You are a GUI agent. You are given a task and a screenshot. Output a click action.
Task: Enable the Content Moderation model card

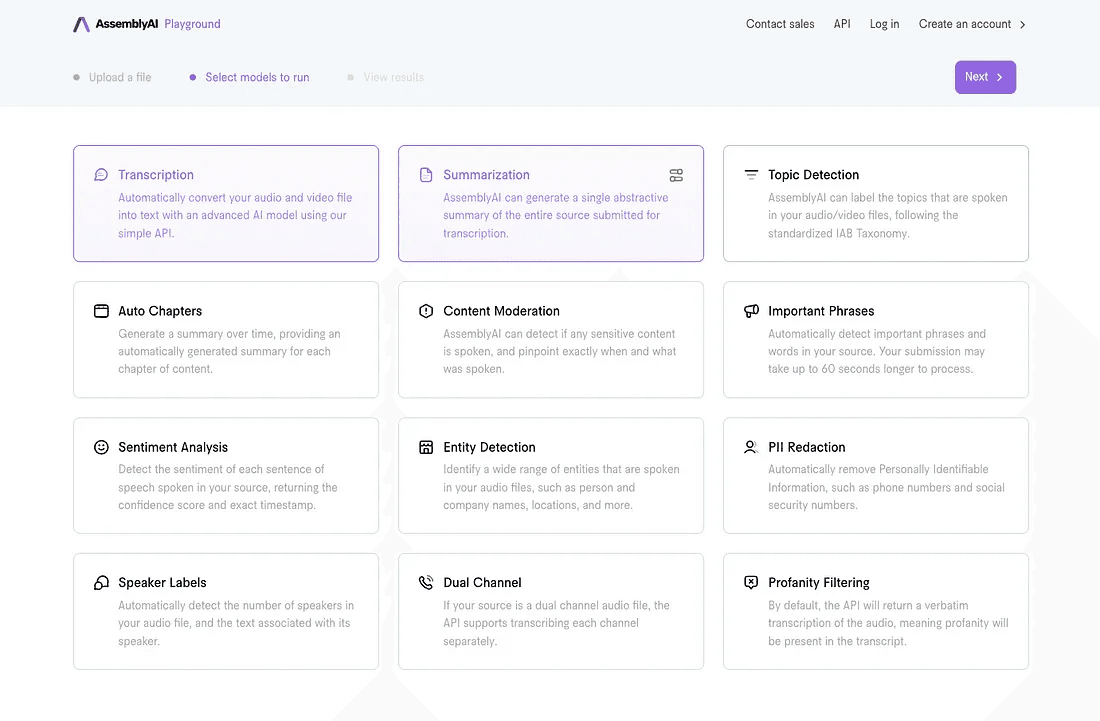(551, 339)
